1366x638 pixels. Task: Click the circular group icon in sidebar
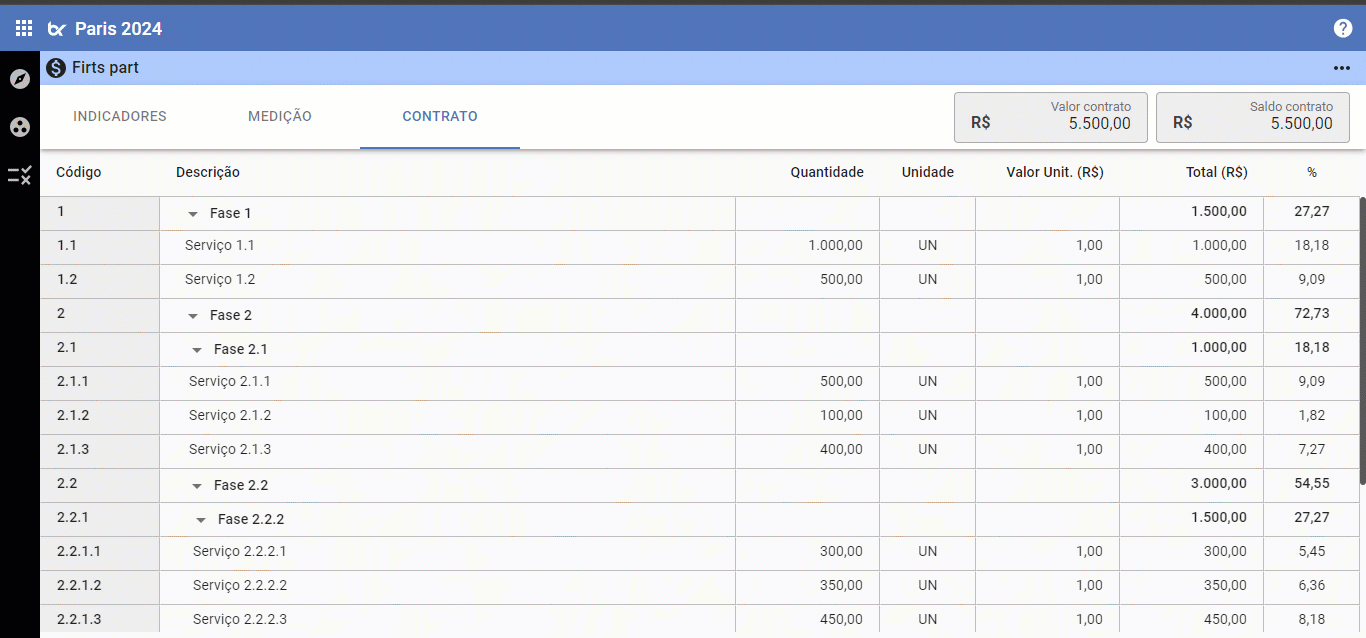20,127
